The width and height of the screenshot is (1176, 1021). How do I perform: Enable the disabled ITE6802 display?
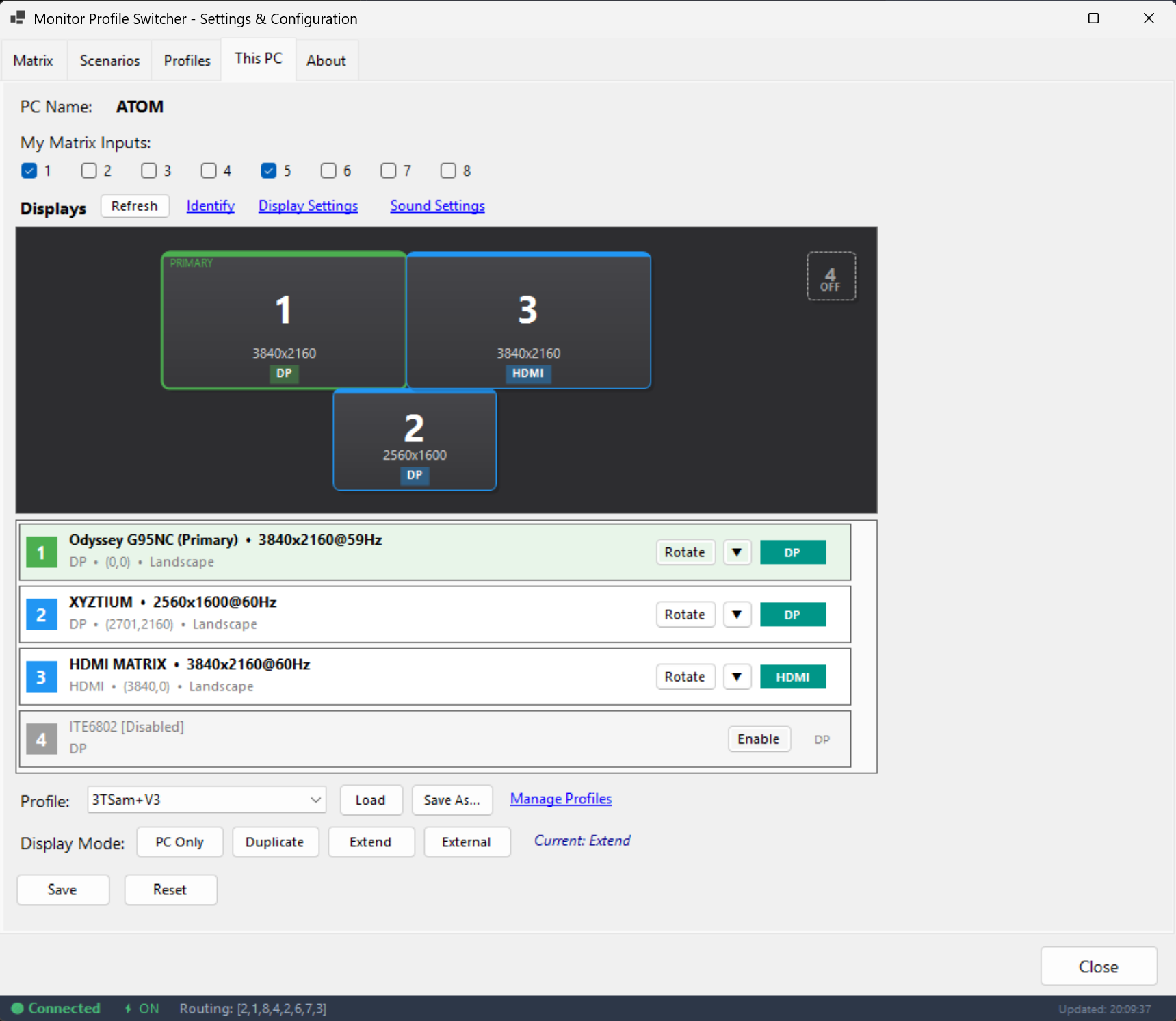[758, 739]
